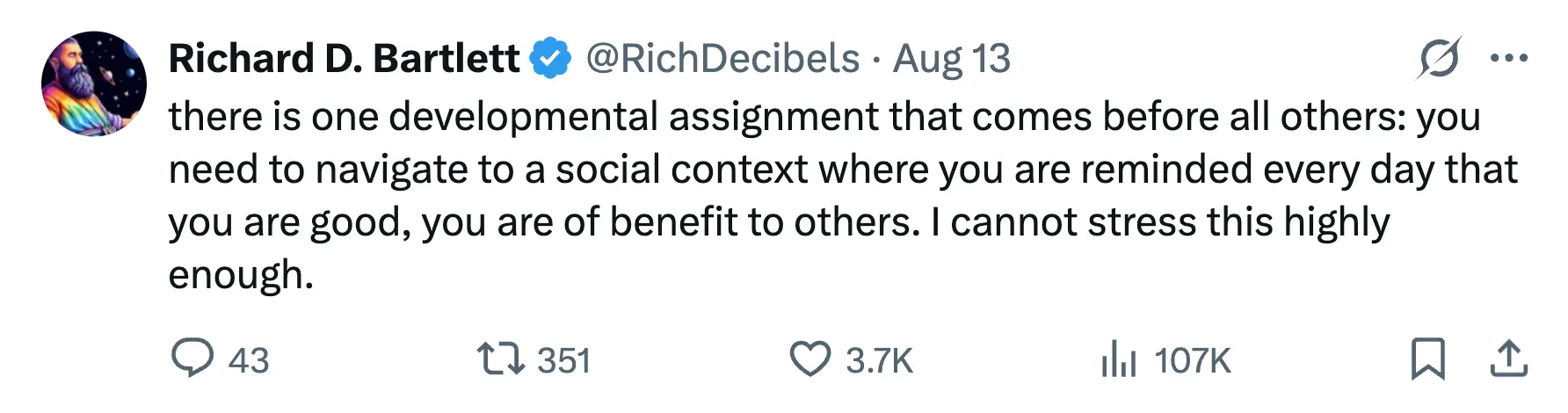This screenshot has width=1568, height=413.
Task: Click the rainbow bearded profile avatar
Action: [94, 83]
